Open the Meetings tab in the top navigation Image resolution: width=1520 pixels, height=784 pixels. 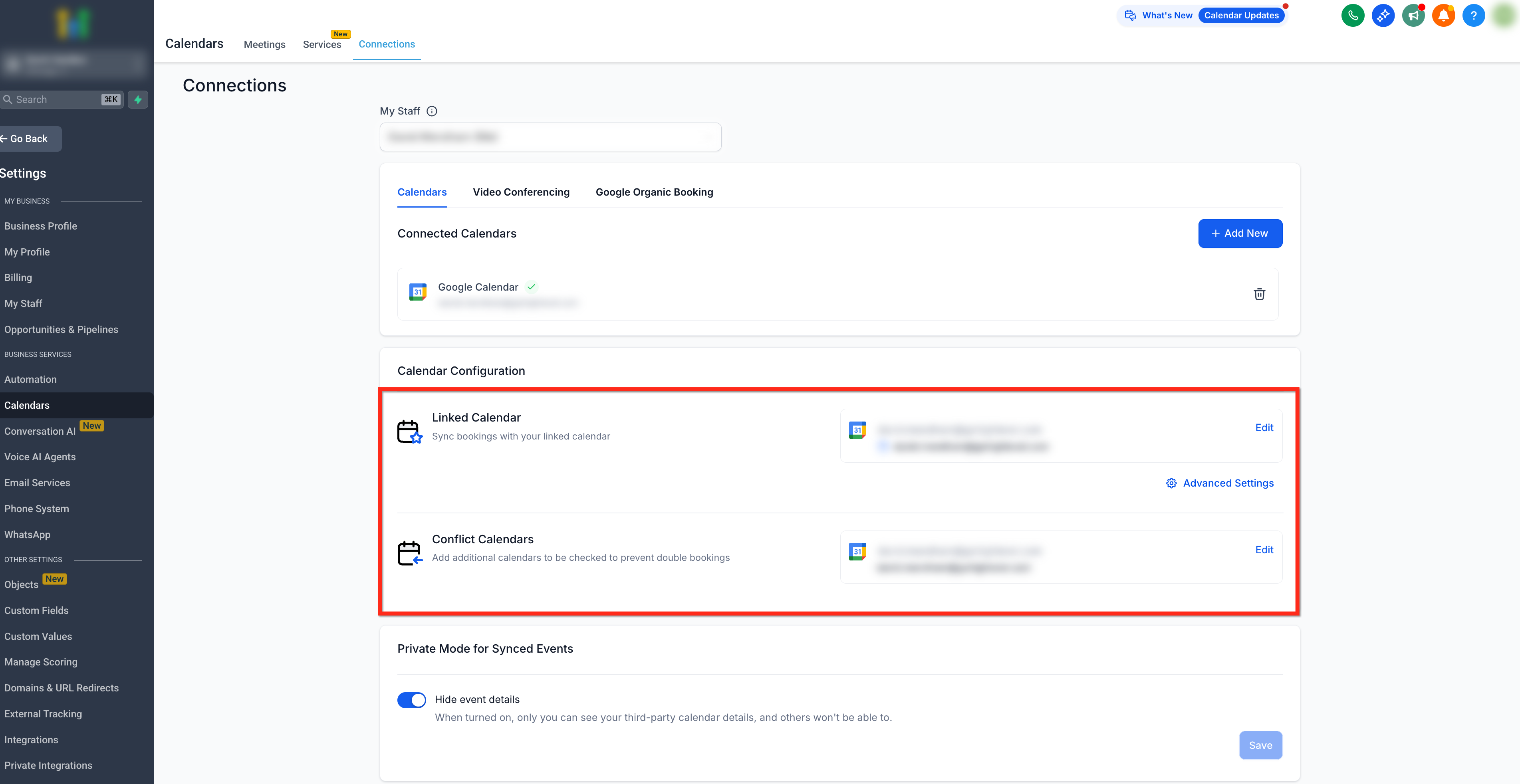click(264, 44)
